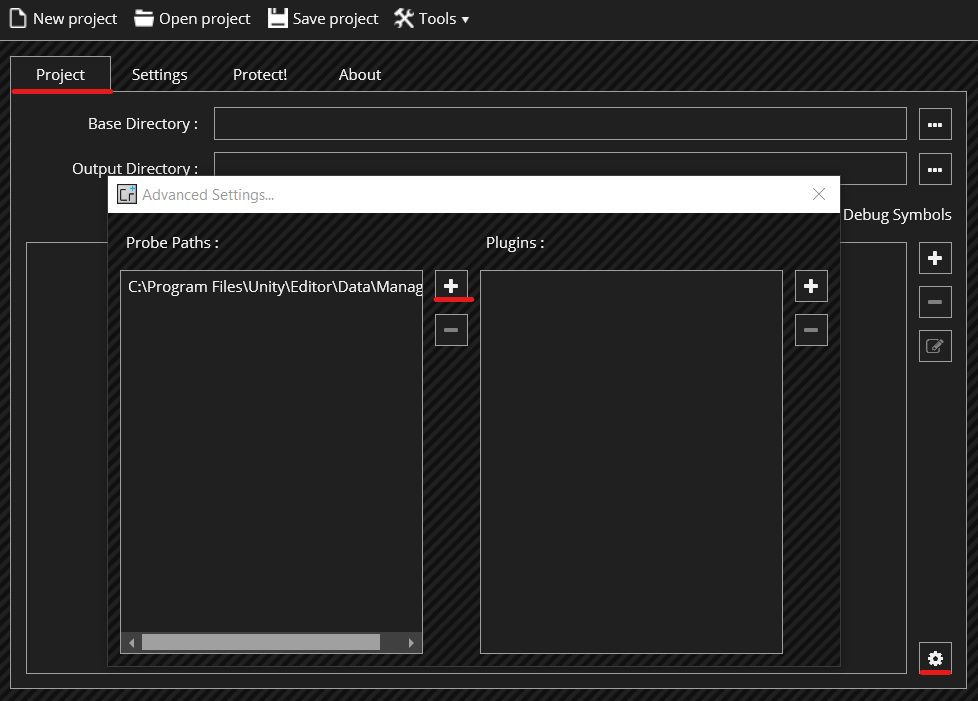Viewport: 978px width, 701px height.
Task: Click the Probe Paths horizontal scrollbar thumb
Action: (x=261, y=642)
